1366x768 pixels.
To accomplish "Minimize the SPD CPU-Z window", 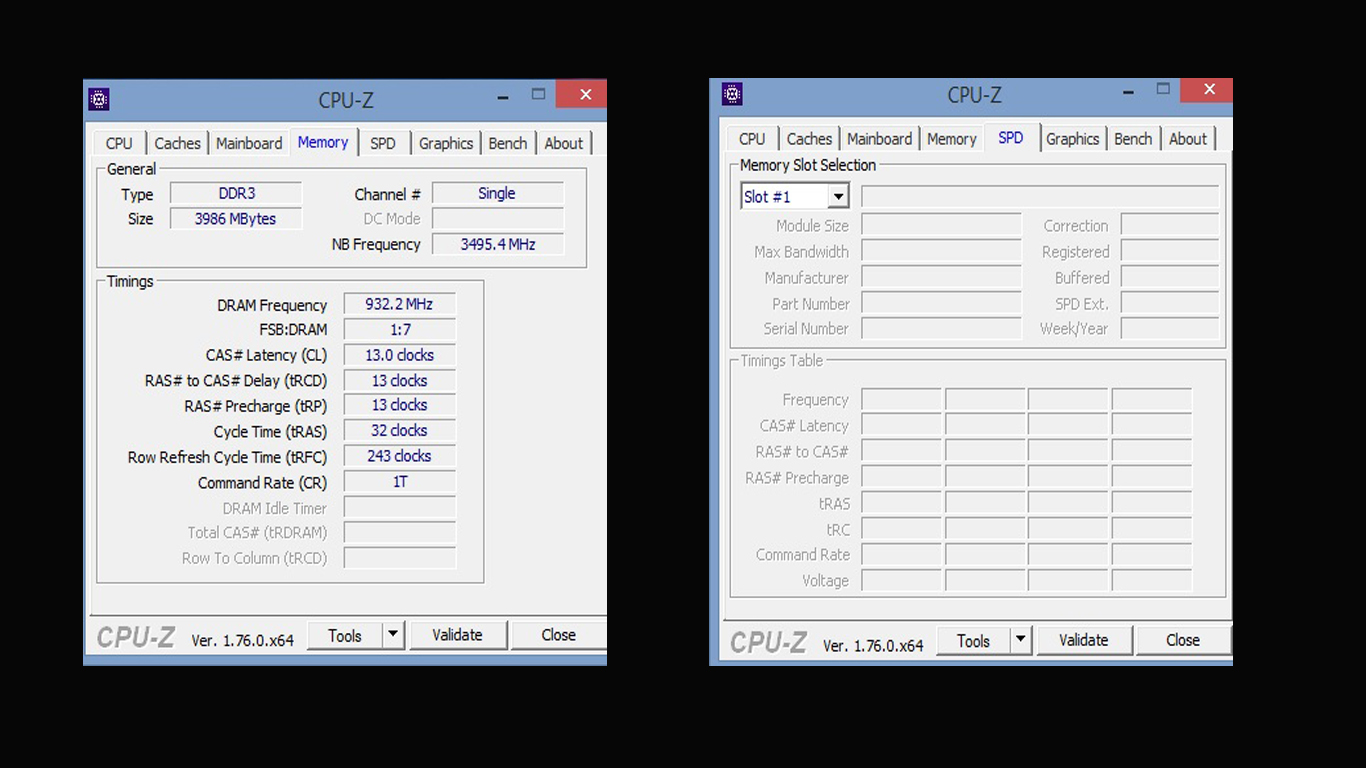I will point(1129,91).
